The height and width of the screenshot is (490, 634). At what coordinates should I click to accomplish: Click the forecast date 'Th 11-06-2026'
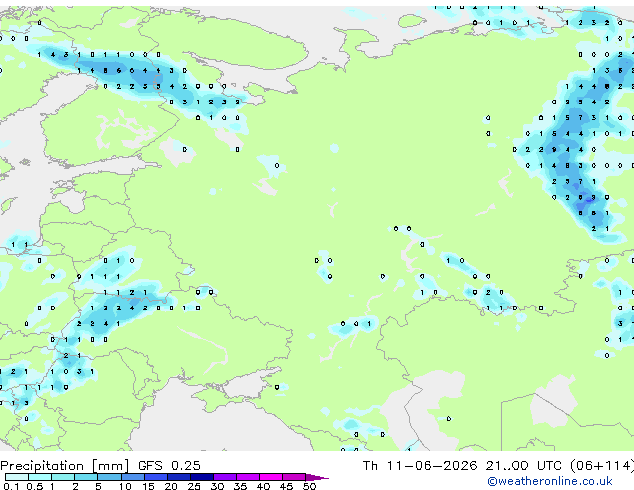point(420,466)
